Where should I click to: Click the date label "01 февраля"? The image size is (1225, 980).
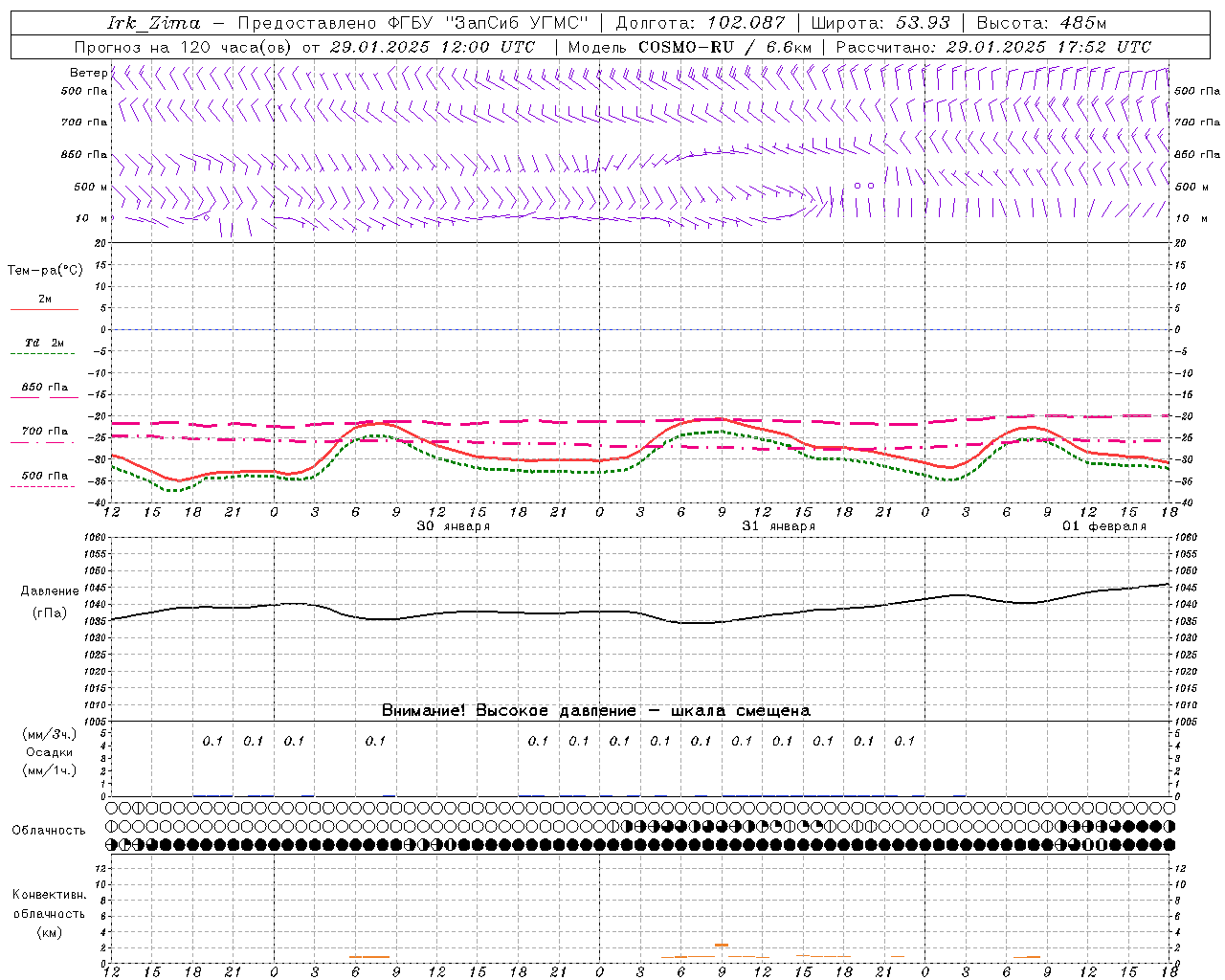pyautogui.click(x=1104, y=526)
